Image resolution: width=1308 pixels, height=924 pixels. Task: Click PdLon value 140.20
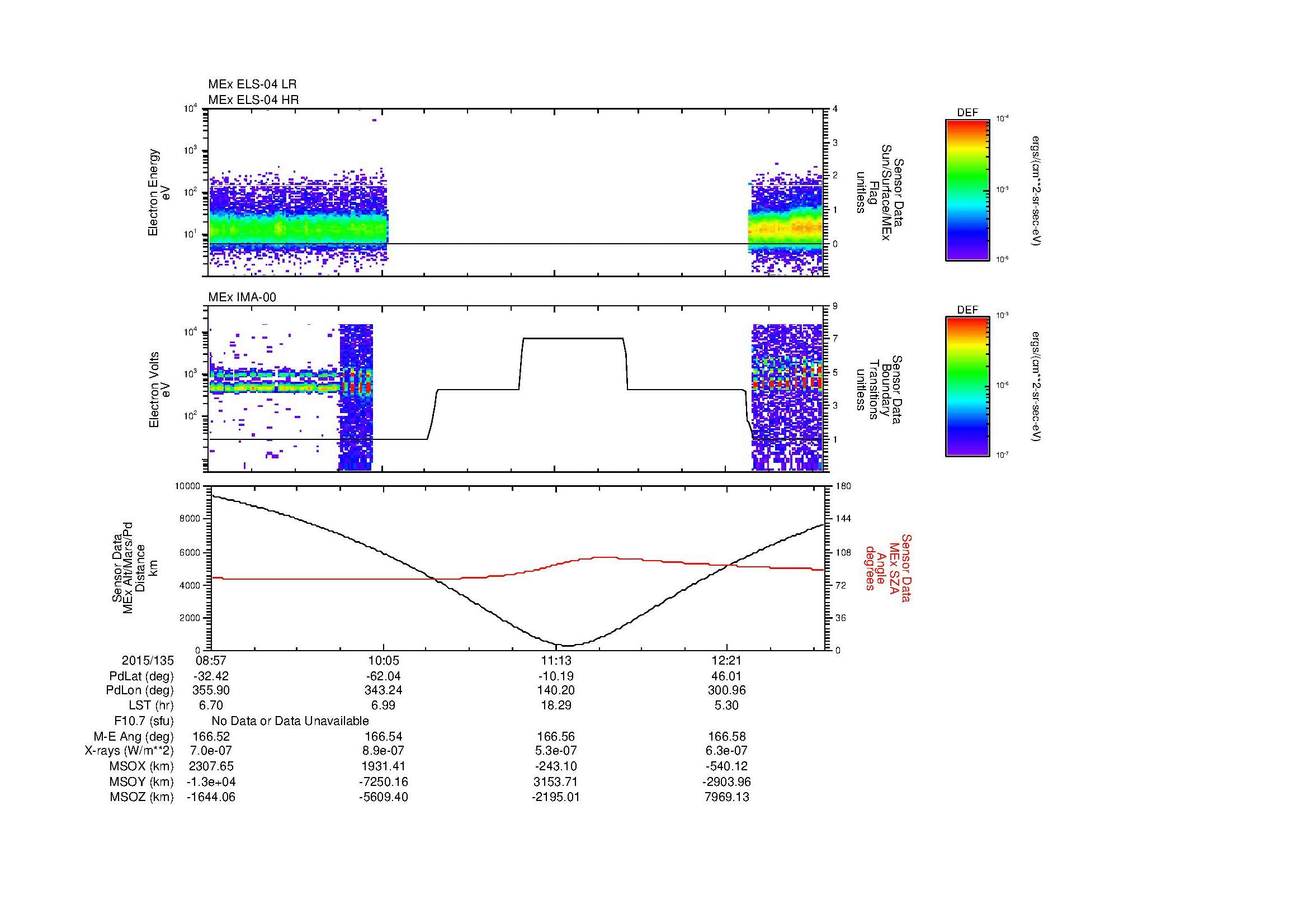tap(555, 690)
